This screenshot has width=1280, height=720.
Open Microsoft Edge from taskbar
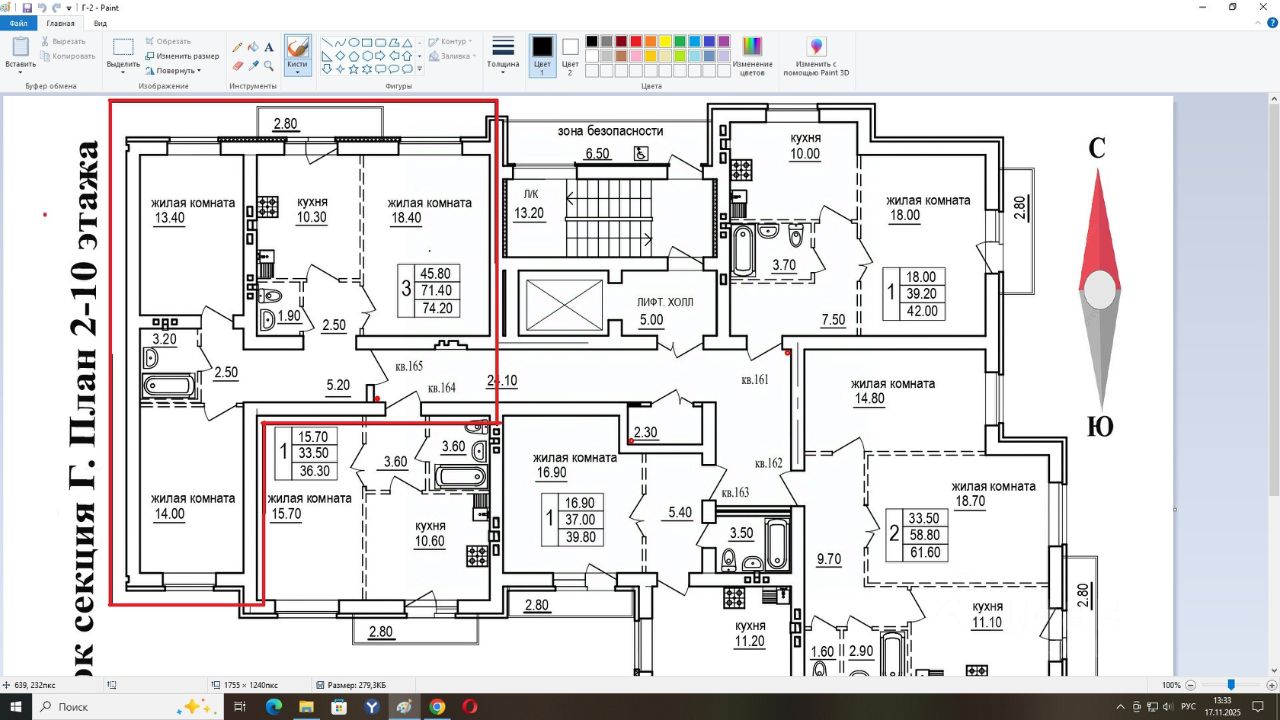tap(273, 707)
